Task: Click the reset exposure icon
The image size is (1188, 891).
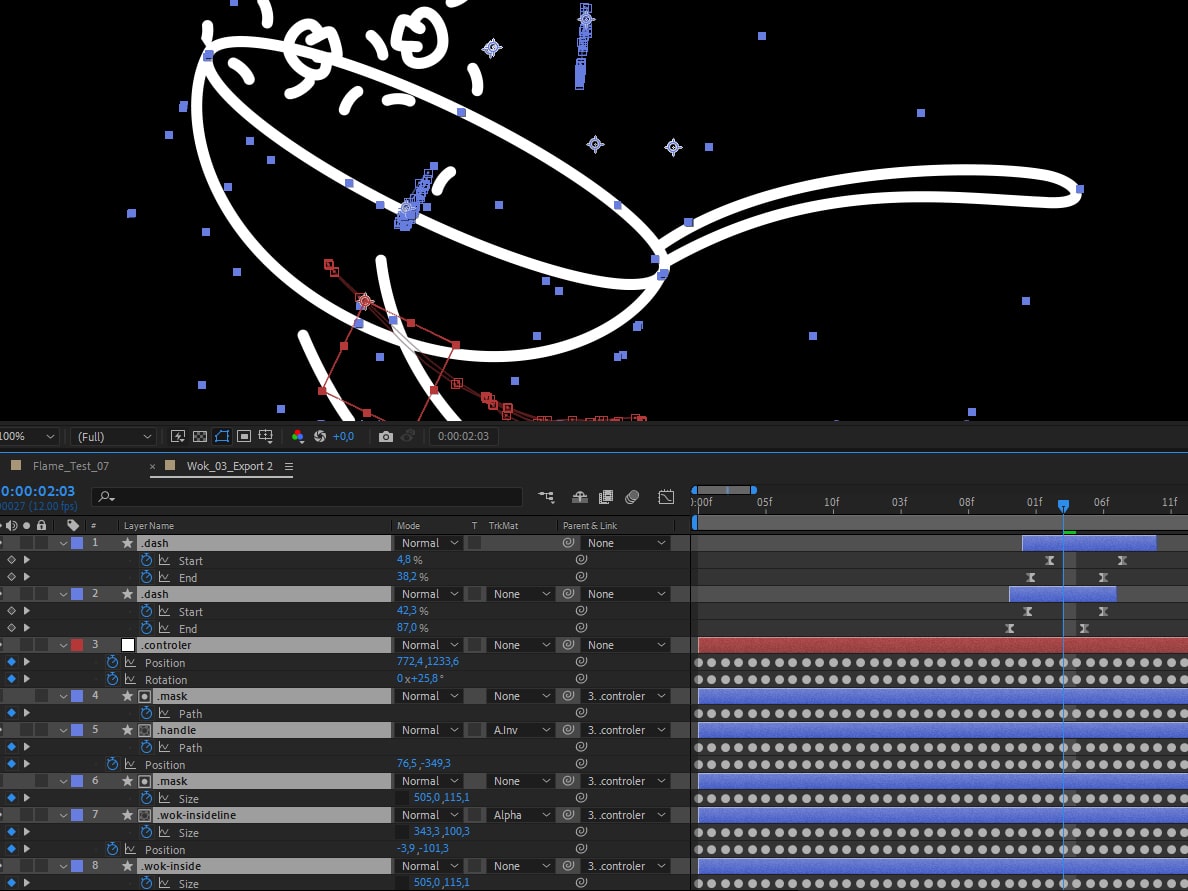Action: (x=320, y=437)
